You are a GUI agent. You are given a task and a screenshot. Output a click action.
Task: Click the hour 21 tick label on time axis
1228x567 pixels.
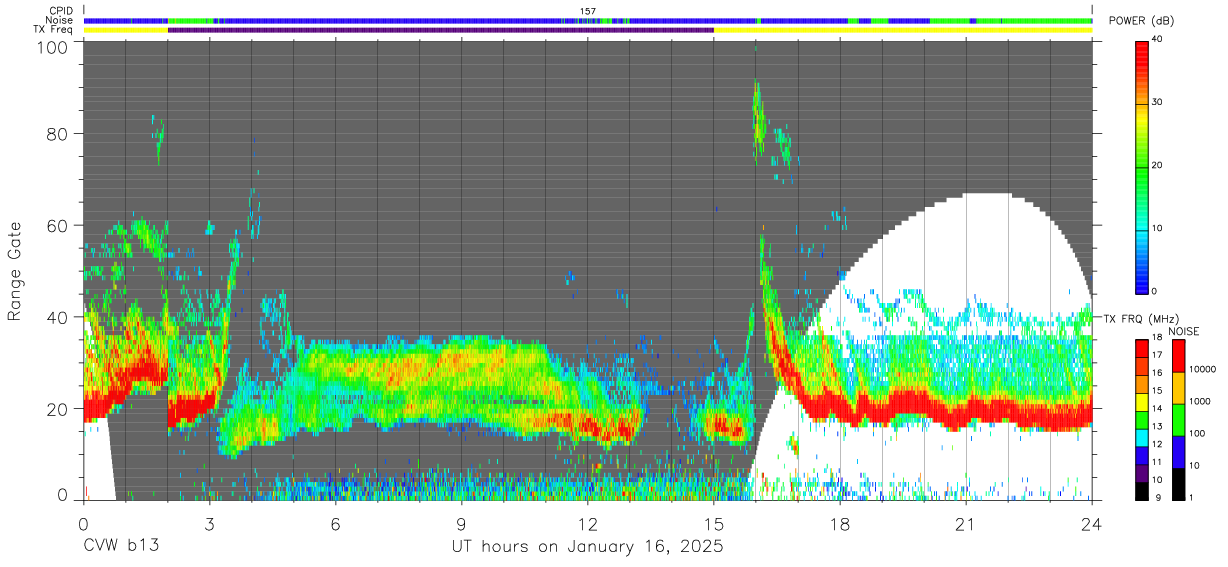(x=965, y=522)
